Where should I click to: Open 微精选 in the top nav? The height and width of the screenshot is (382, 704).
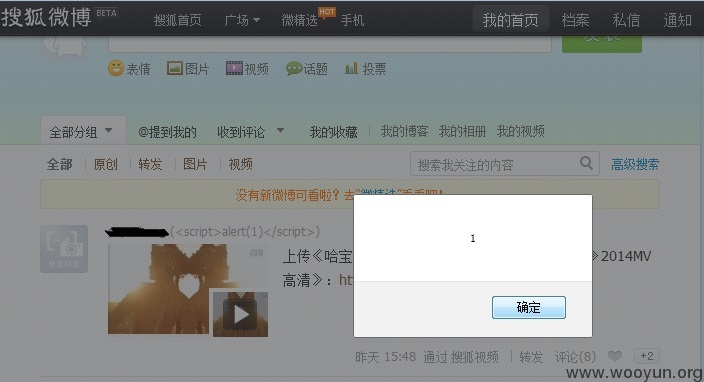299,20
